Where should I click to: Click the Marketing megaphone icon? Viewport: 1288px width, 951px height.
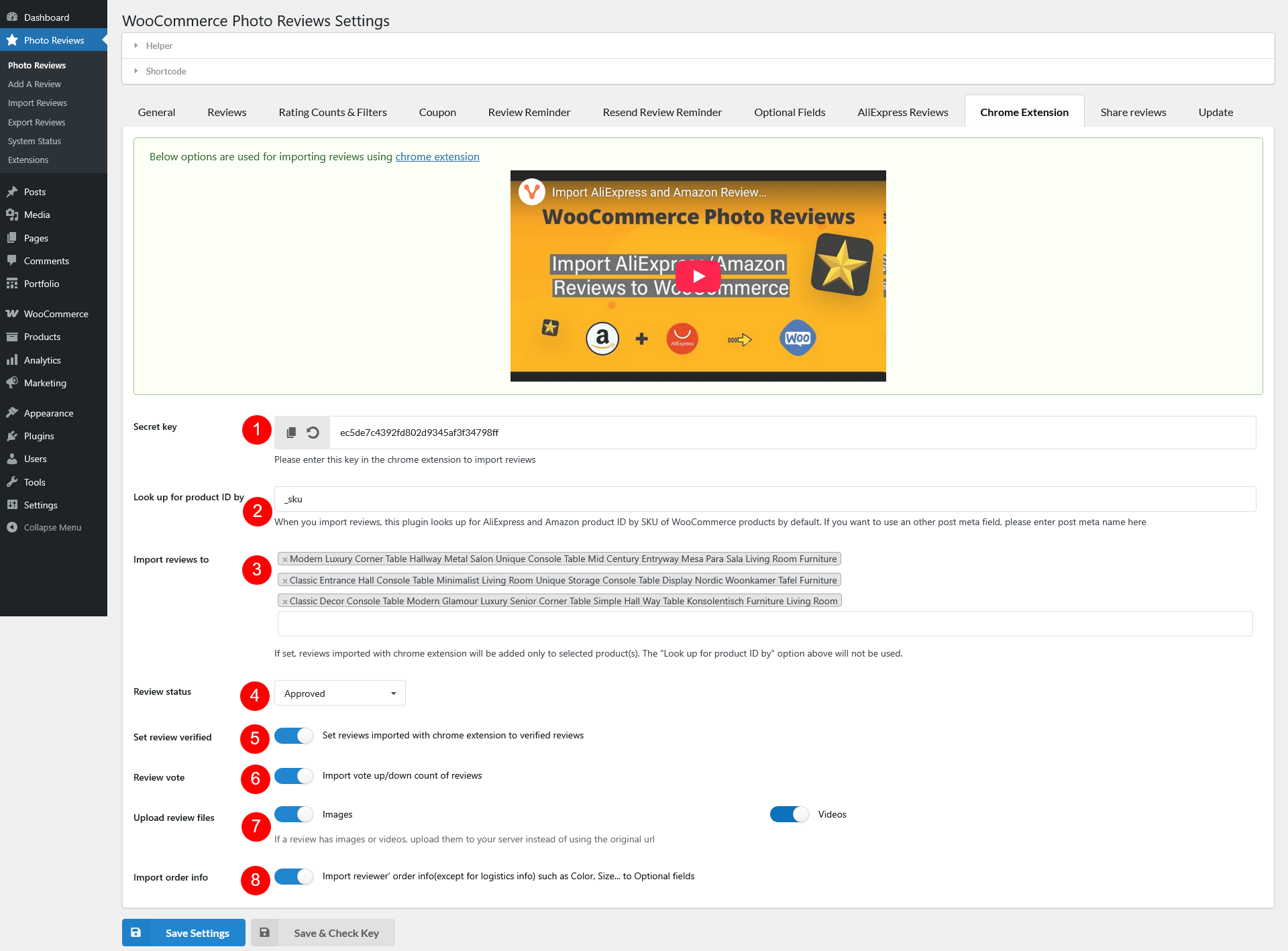point(12,383)
